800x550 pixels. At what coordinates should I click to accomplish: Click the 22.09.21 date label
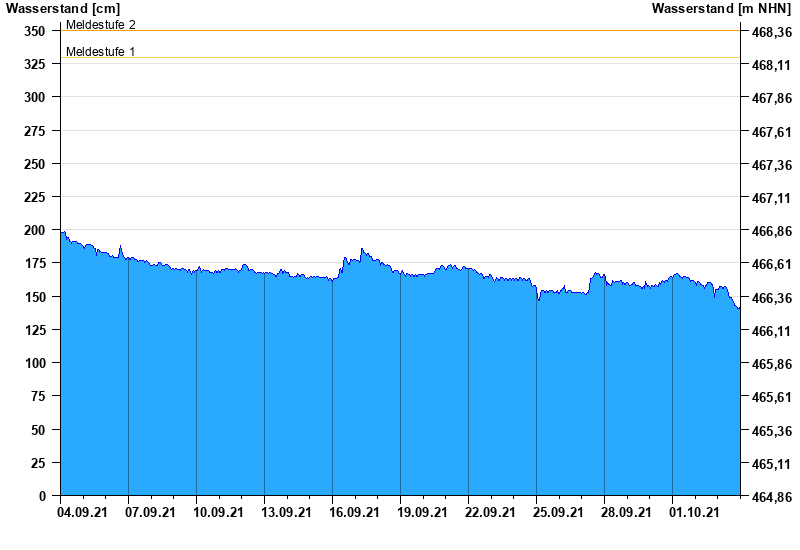click(x=490, y=512)
